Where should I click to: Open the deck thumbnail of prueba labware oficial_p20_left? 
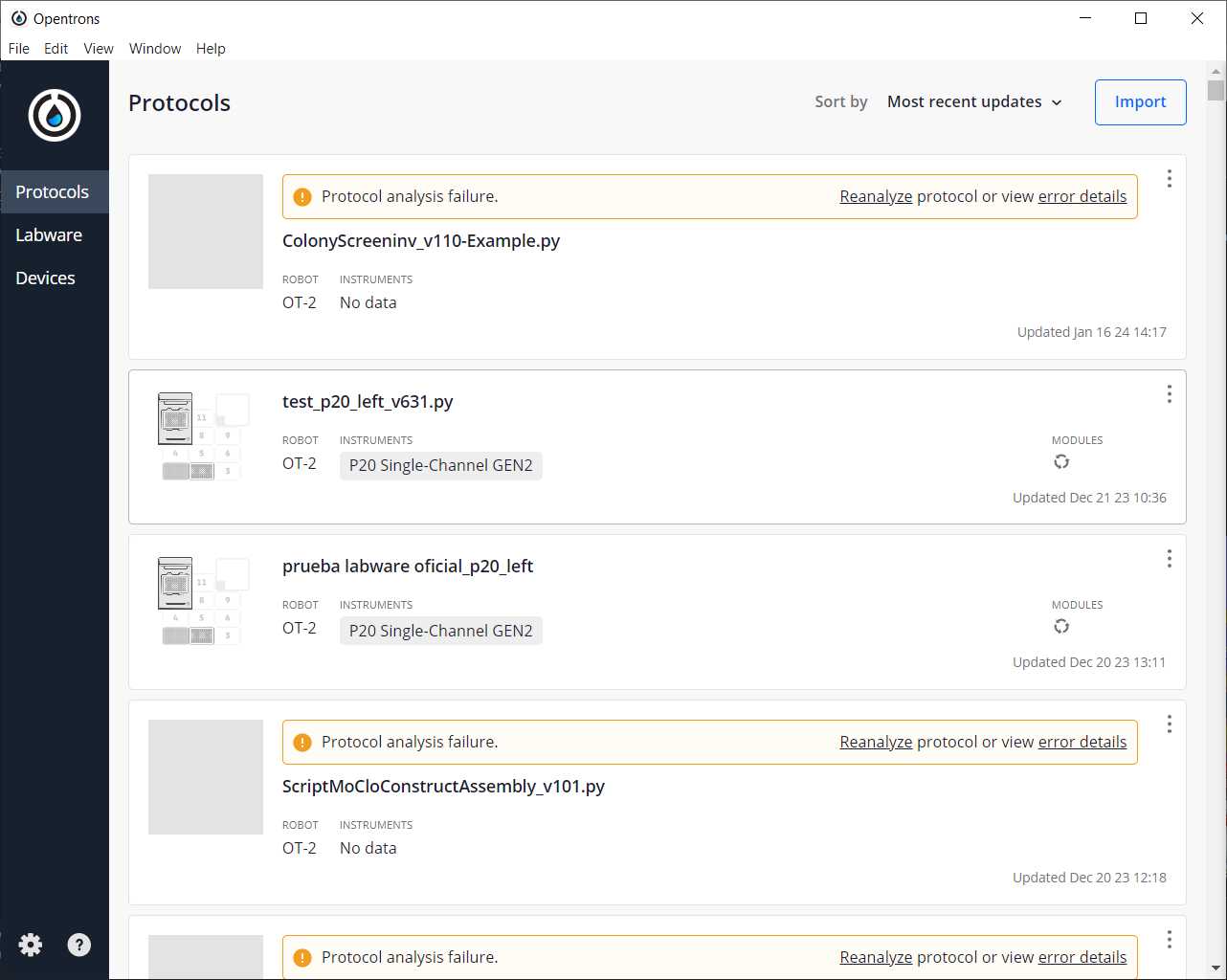point(204,601)
